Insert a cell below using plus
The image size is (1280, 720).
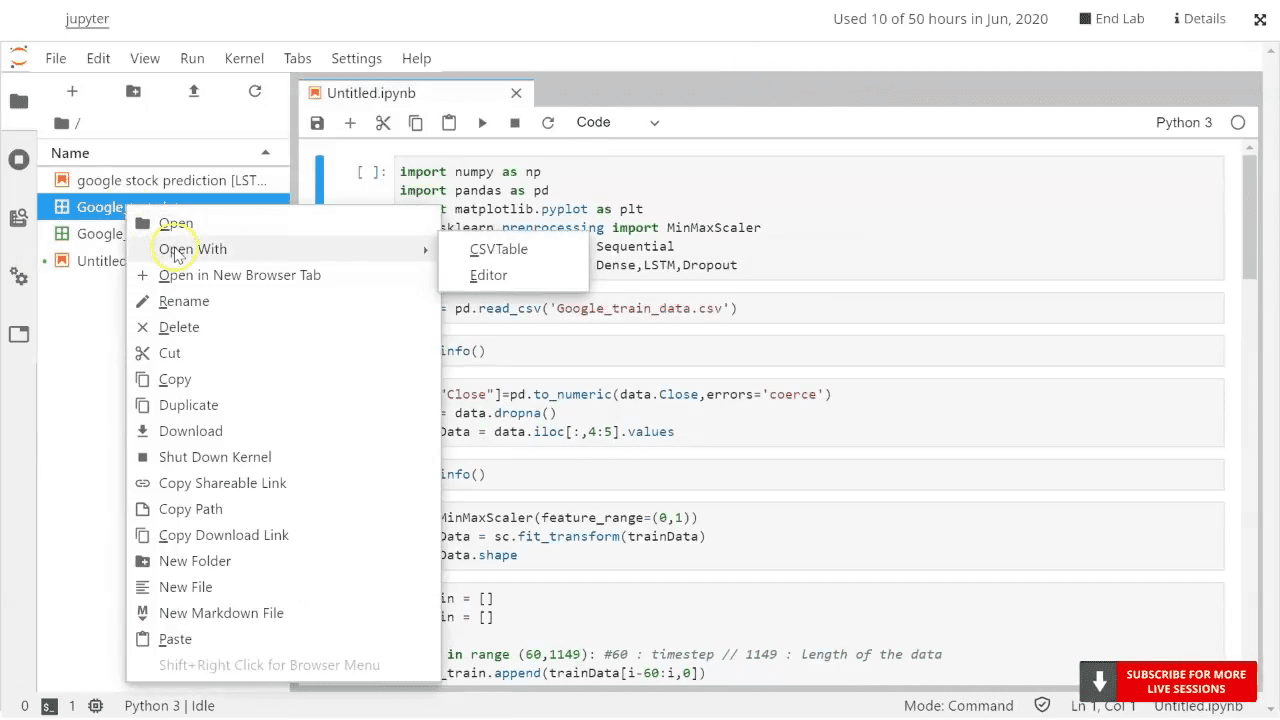click(x=350, y=123)
